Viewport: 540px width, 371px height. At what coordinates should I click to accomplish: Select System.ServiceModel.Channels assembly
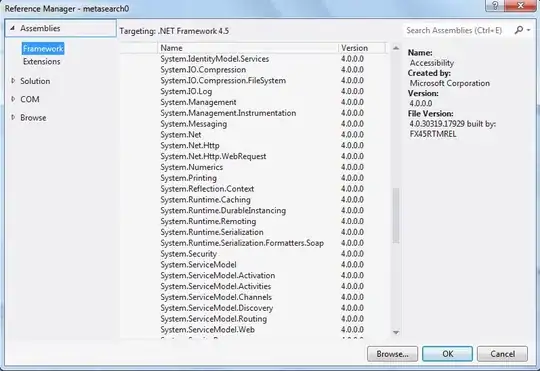coord(255,297)
